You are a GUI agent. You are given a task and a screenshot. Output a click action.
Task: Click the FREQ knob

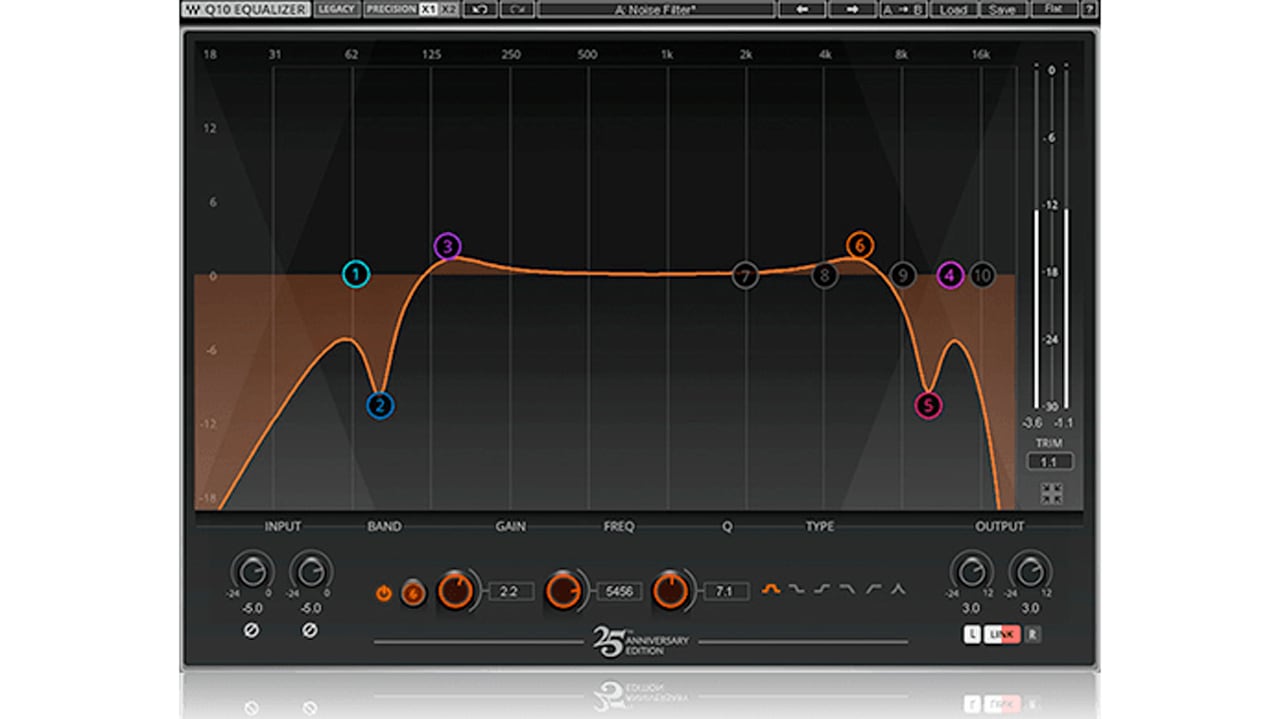[x=564, y=591]
